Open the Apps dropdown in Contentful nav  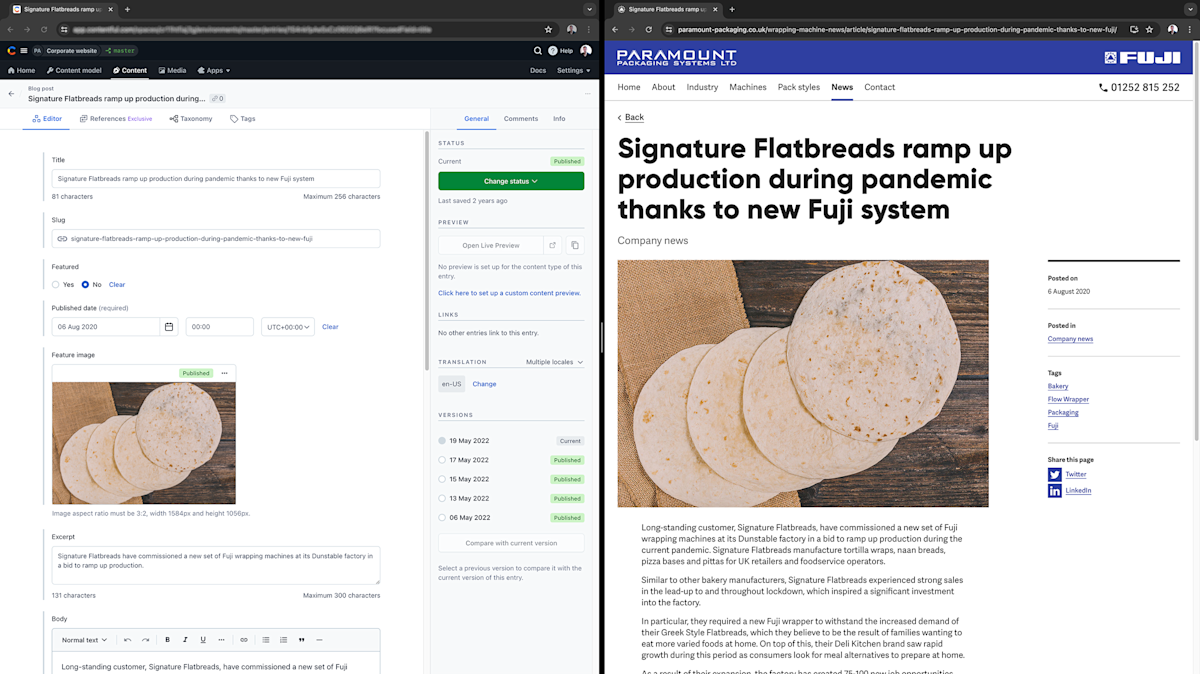[213, 71]
